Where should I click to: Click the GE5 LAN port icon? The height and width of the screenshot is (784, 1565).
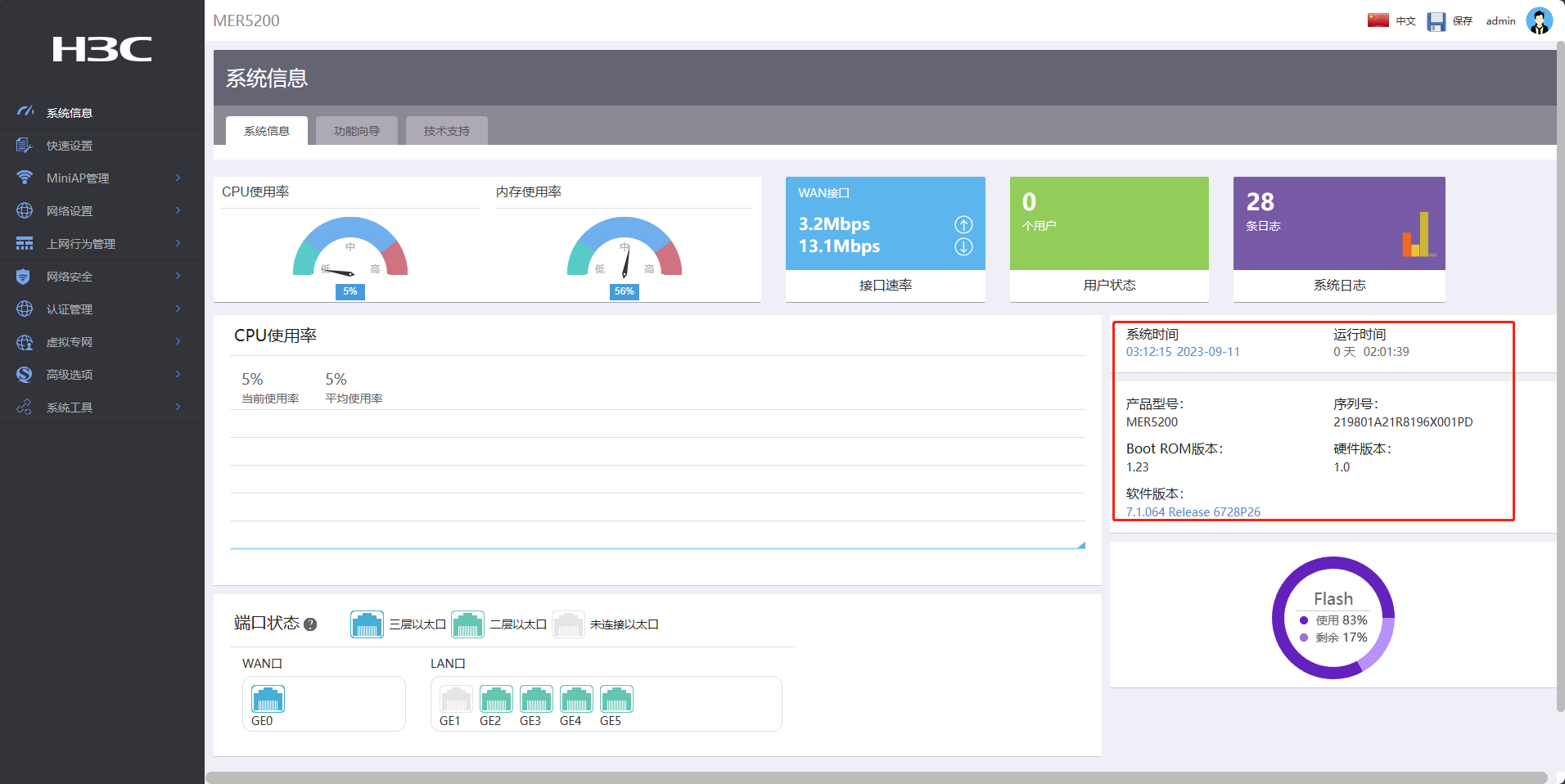tap(616, 700)
